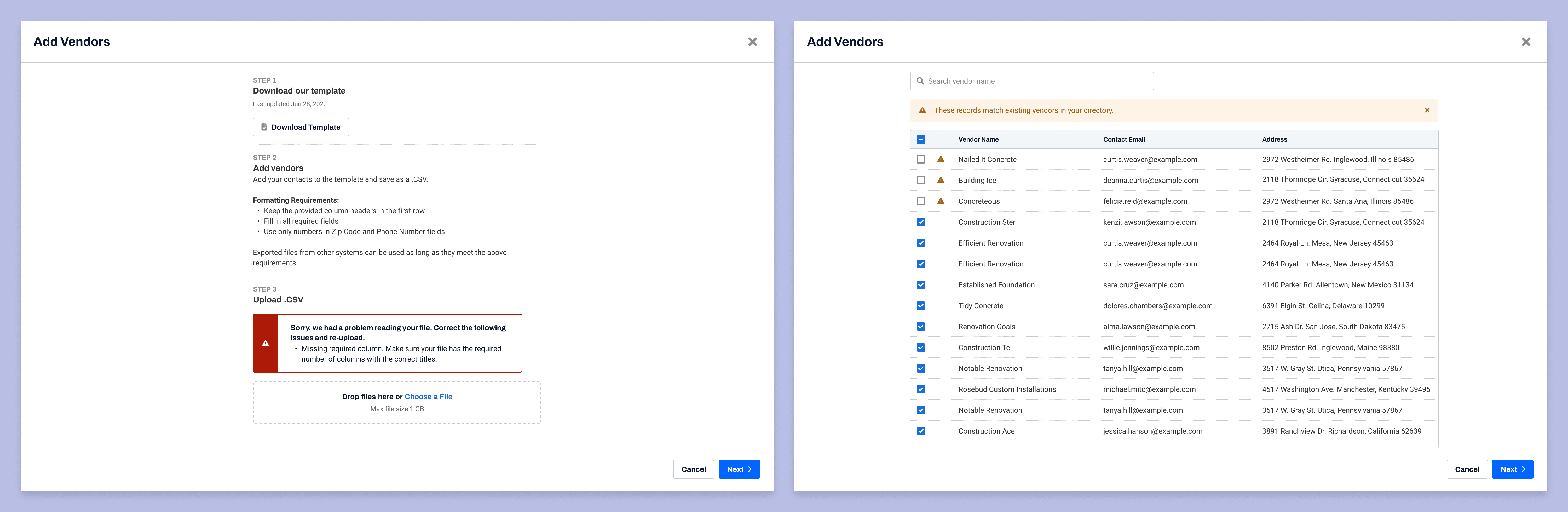
Task: Dismiss the existing vendors warning banner
Action: (x=1427, y=110)
